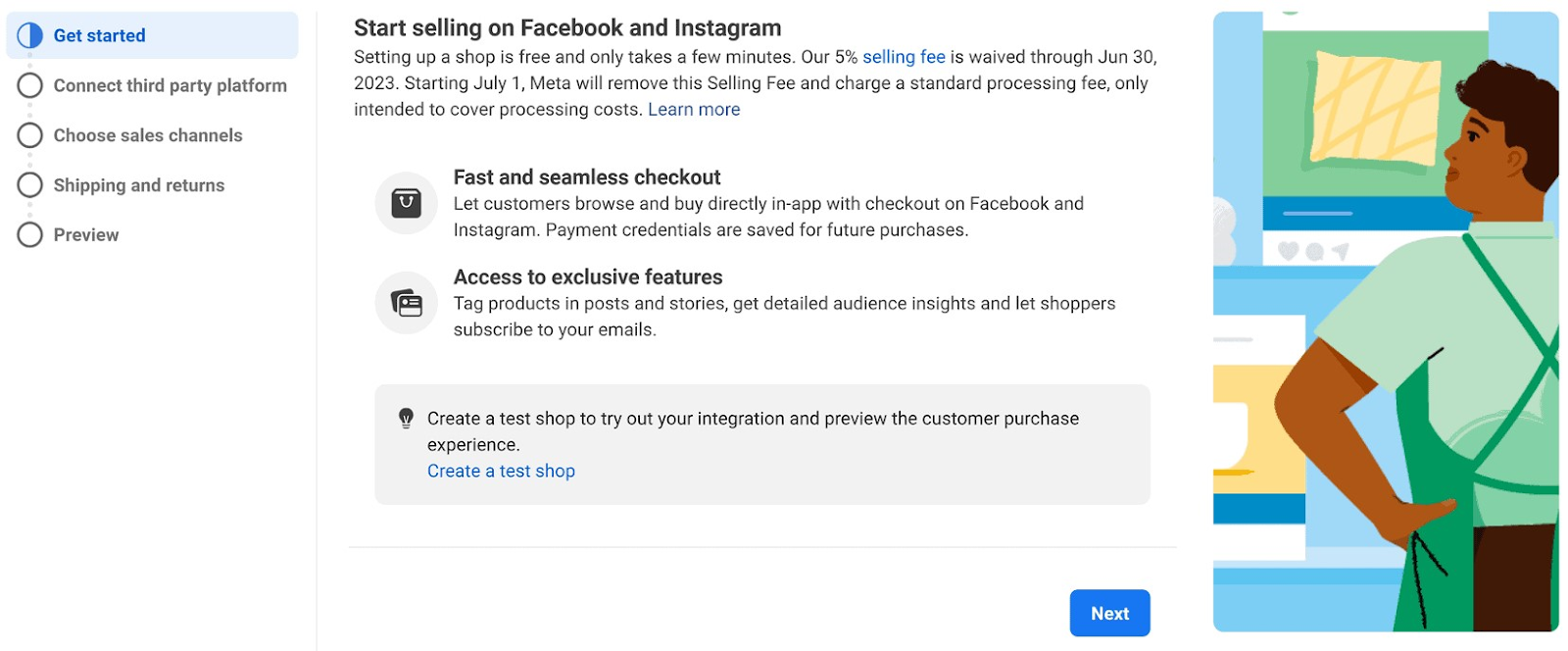Open the Get started step
This screenshot has height=651, width=1568.
(99, 35)
